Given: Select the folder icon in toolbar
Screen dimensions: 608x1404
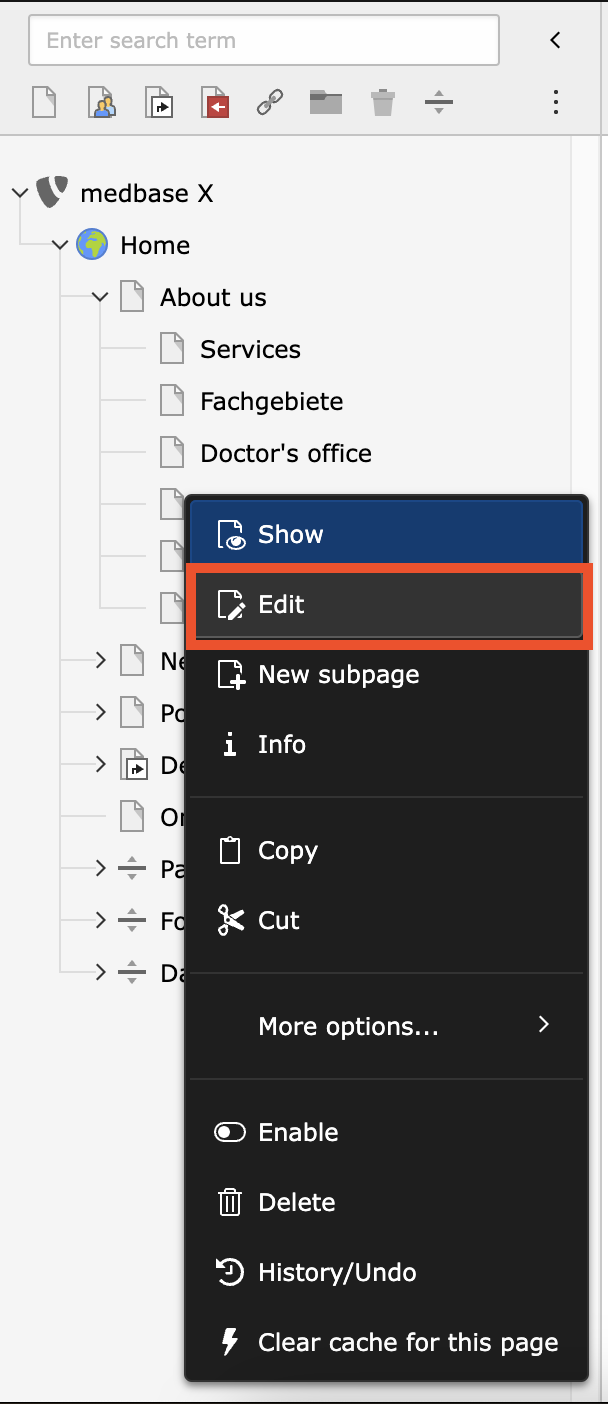Looking at the screenshot, I should 326,102.
